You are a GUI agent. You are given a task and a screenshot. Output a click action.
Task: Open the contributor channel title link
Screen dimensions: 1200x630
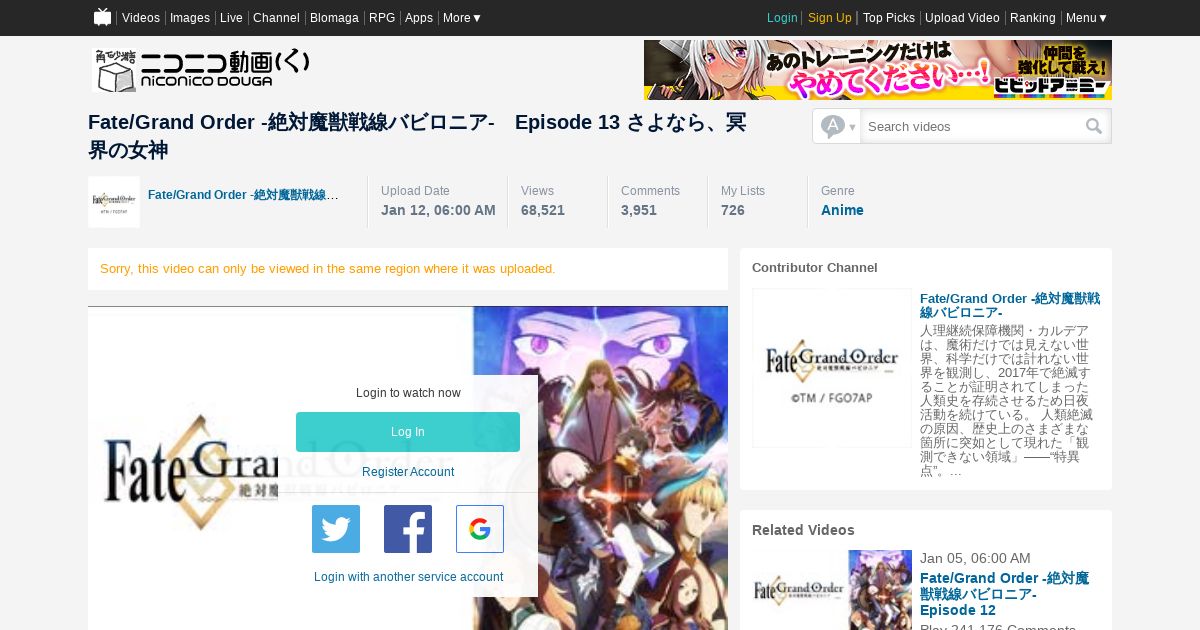point(1010,306)
